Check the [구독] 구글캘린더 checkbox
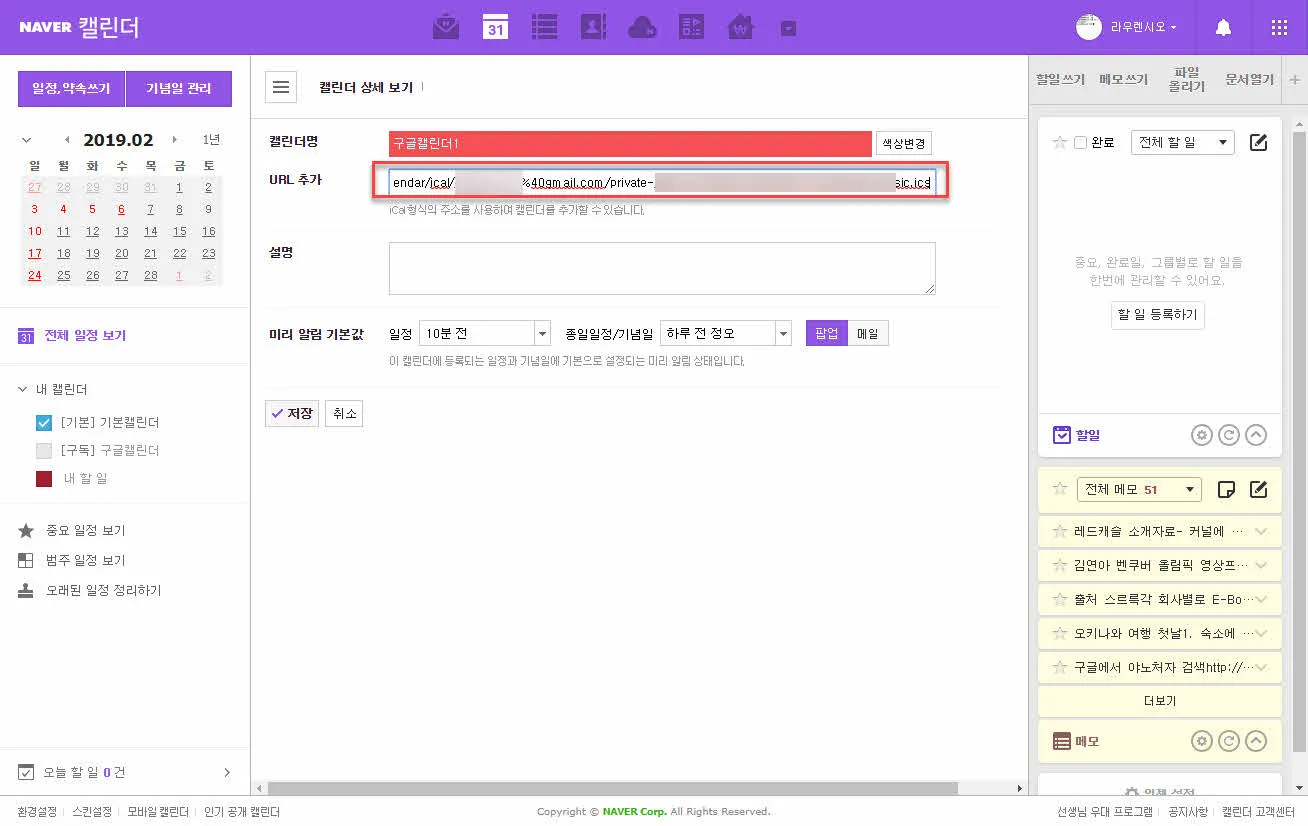The width and height of the screenshot is (1308, 826). coord(44,450)
